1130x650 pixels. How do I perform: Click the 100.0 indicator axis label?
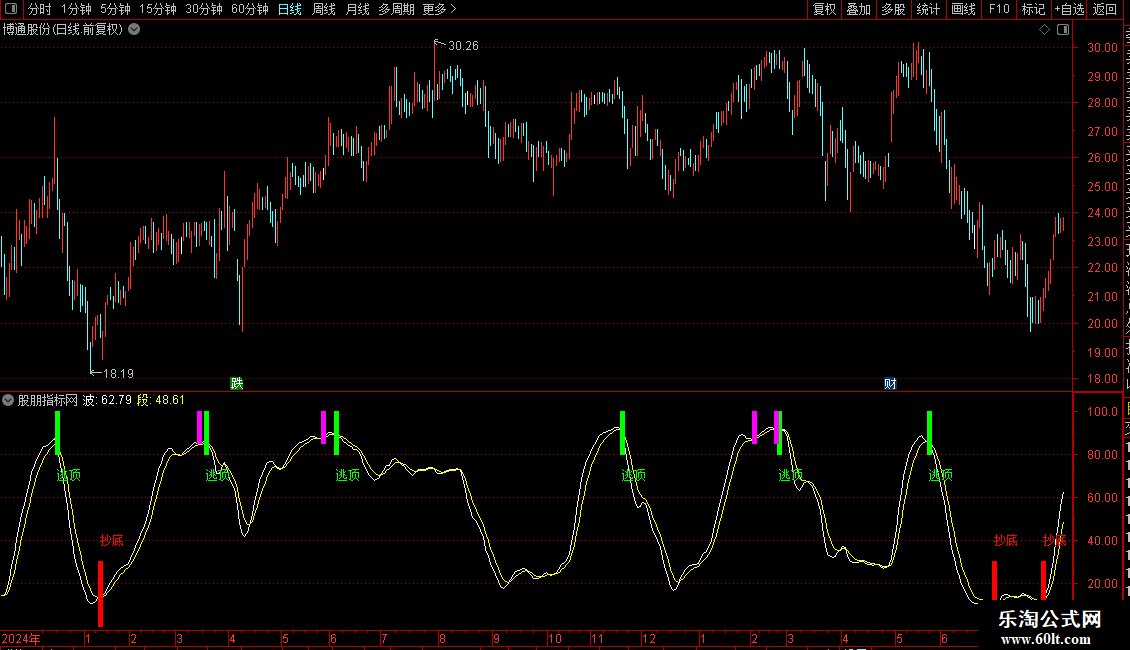point(1102,412)
